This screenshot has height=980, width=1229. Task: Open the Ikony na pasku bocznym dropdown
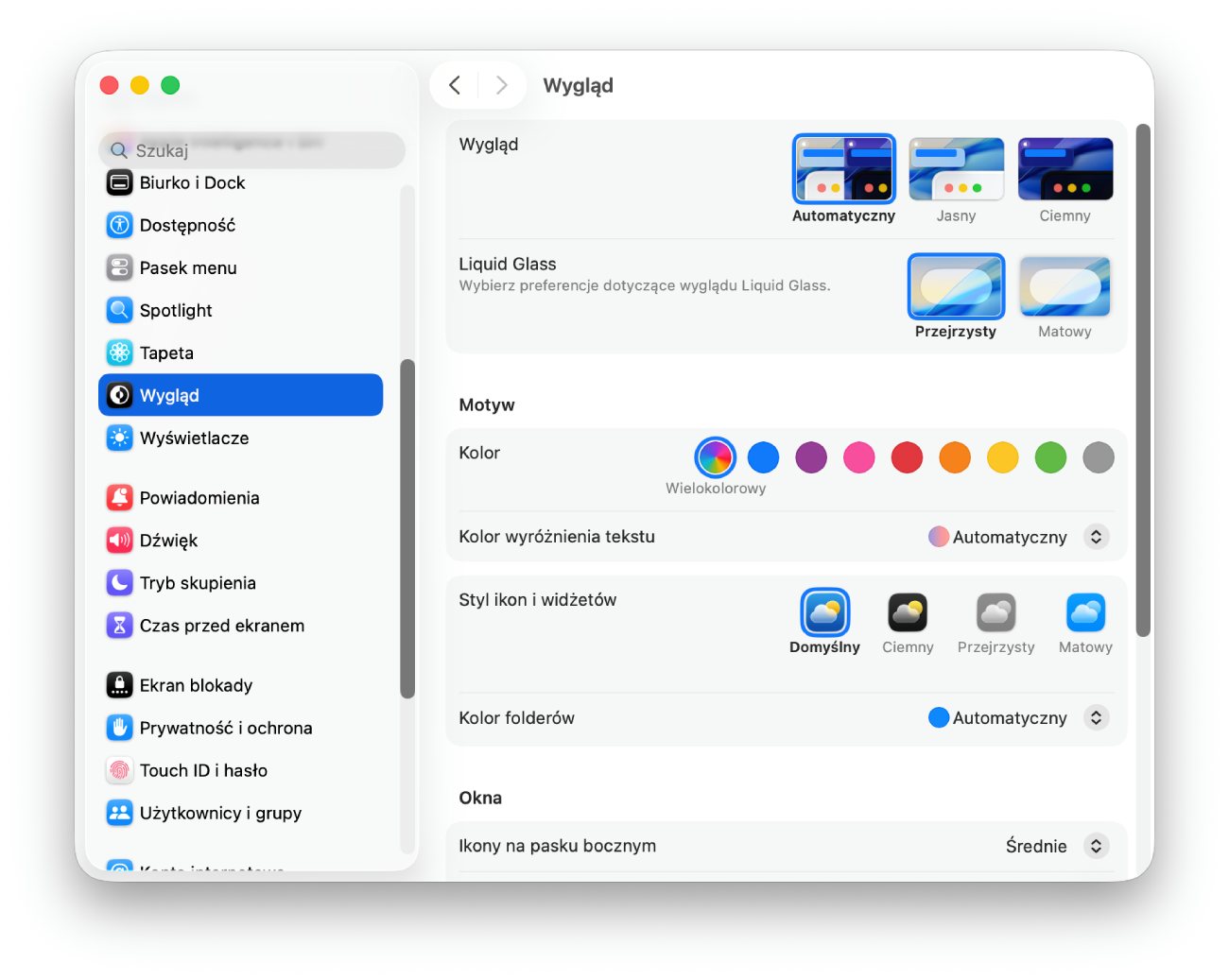click(1095, 846)
